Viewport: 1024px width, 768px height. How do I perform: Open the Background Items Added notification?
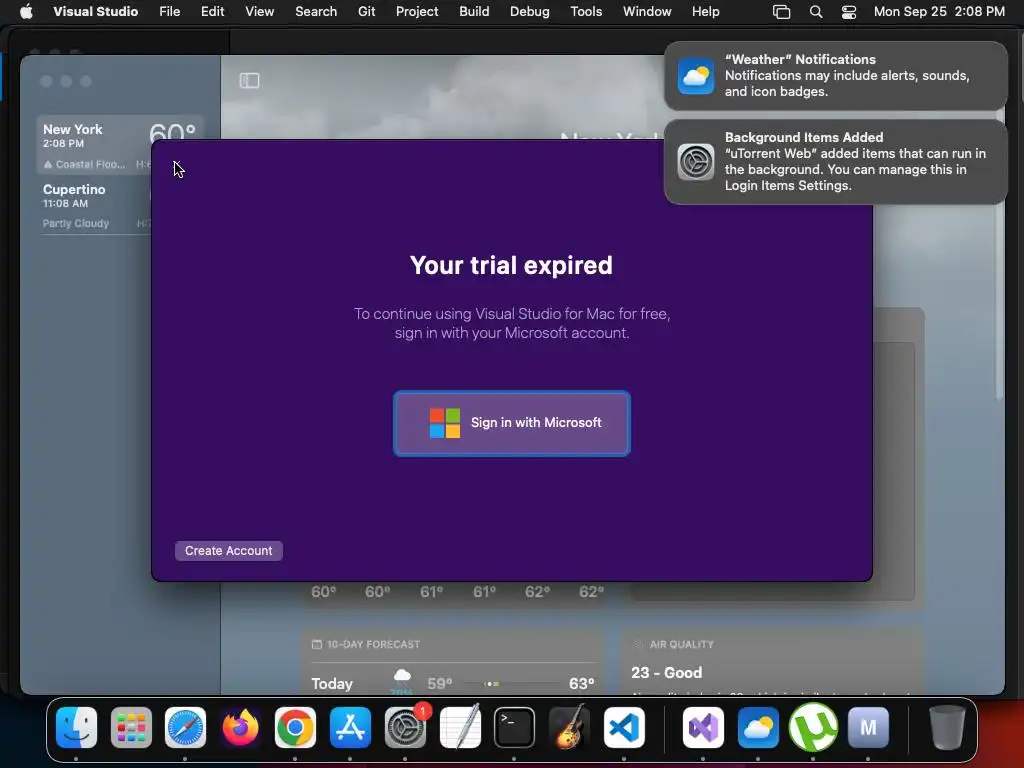coord(835,161)
